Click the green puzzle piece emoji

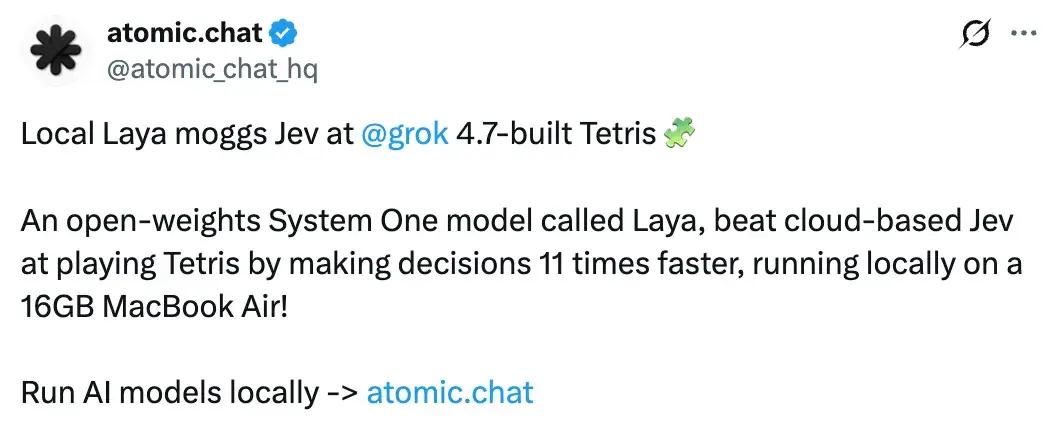[679, 134]
